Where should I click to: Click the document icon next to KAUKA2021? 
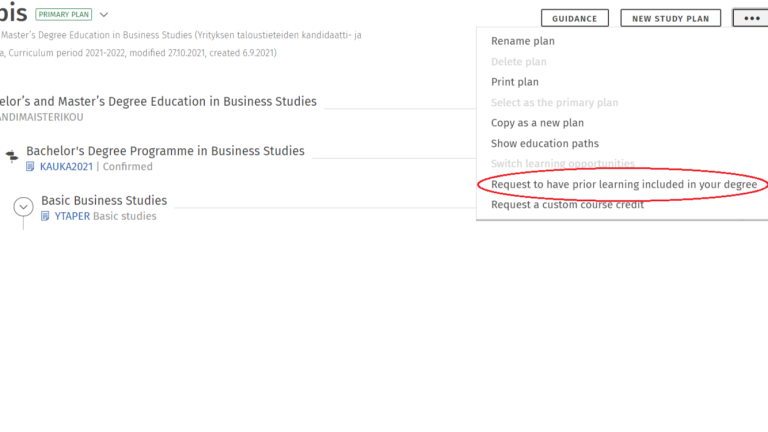(x=31, y=167)
